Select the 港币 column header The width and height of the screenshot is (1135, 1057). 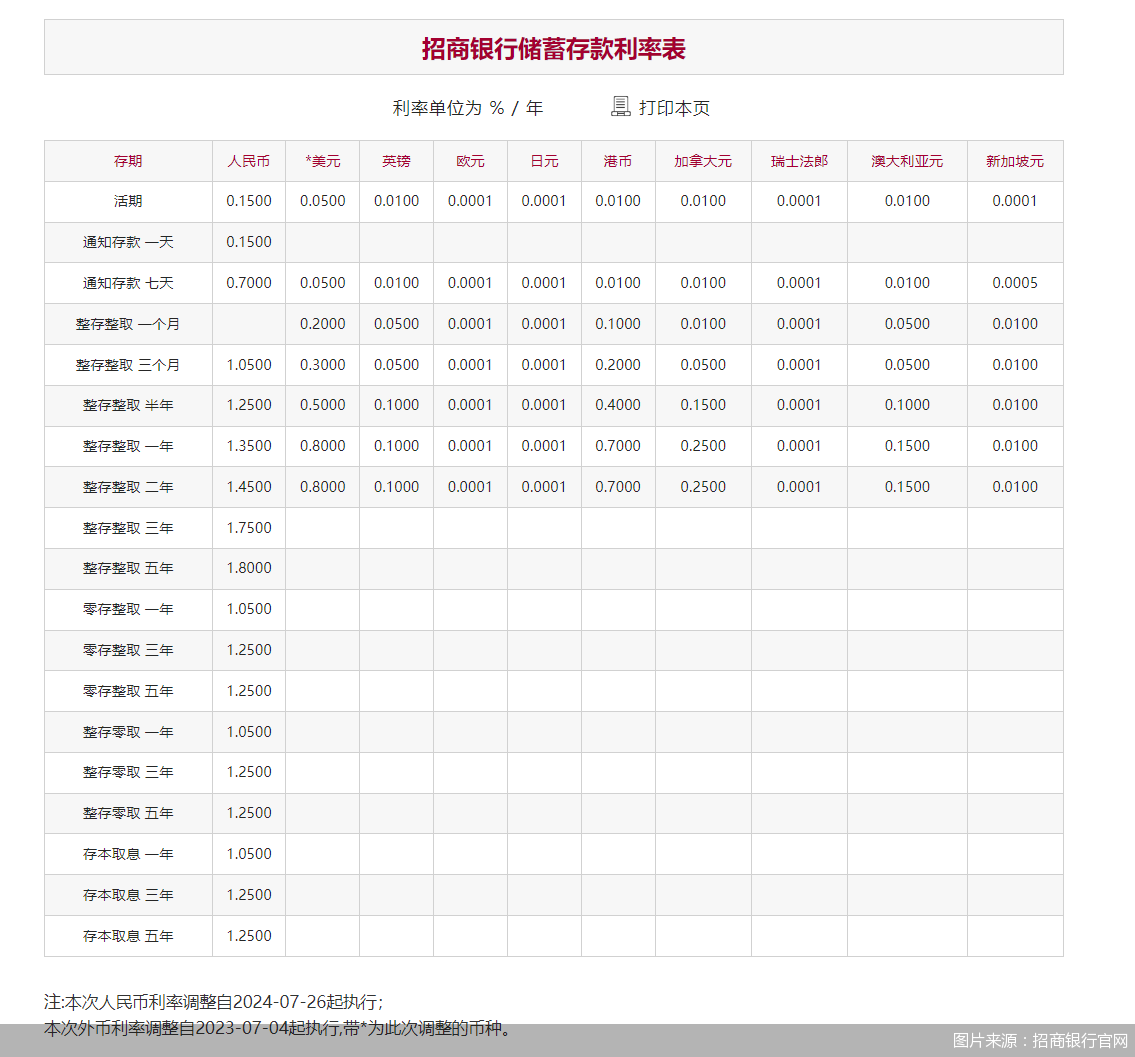coord(618,161)
